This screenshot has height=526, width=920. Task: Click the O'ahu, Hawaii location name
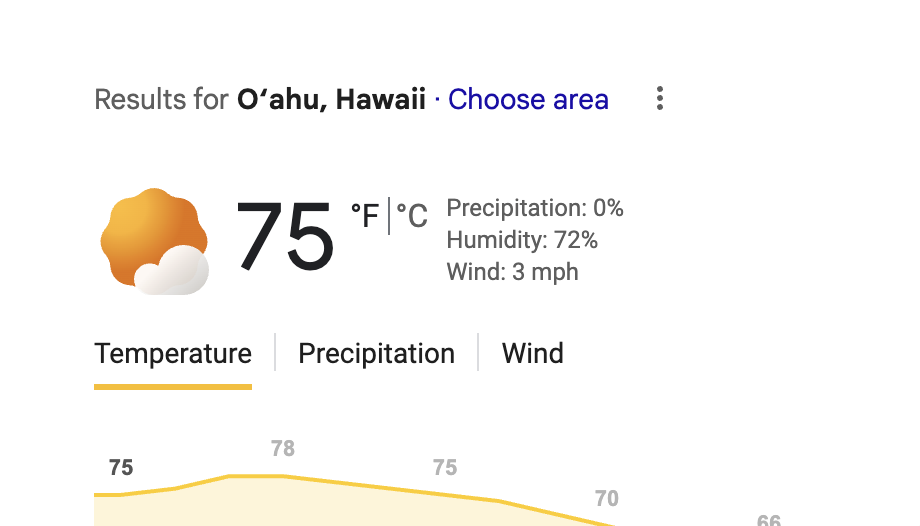tap(331, 100)
